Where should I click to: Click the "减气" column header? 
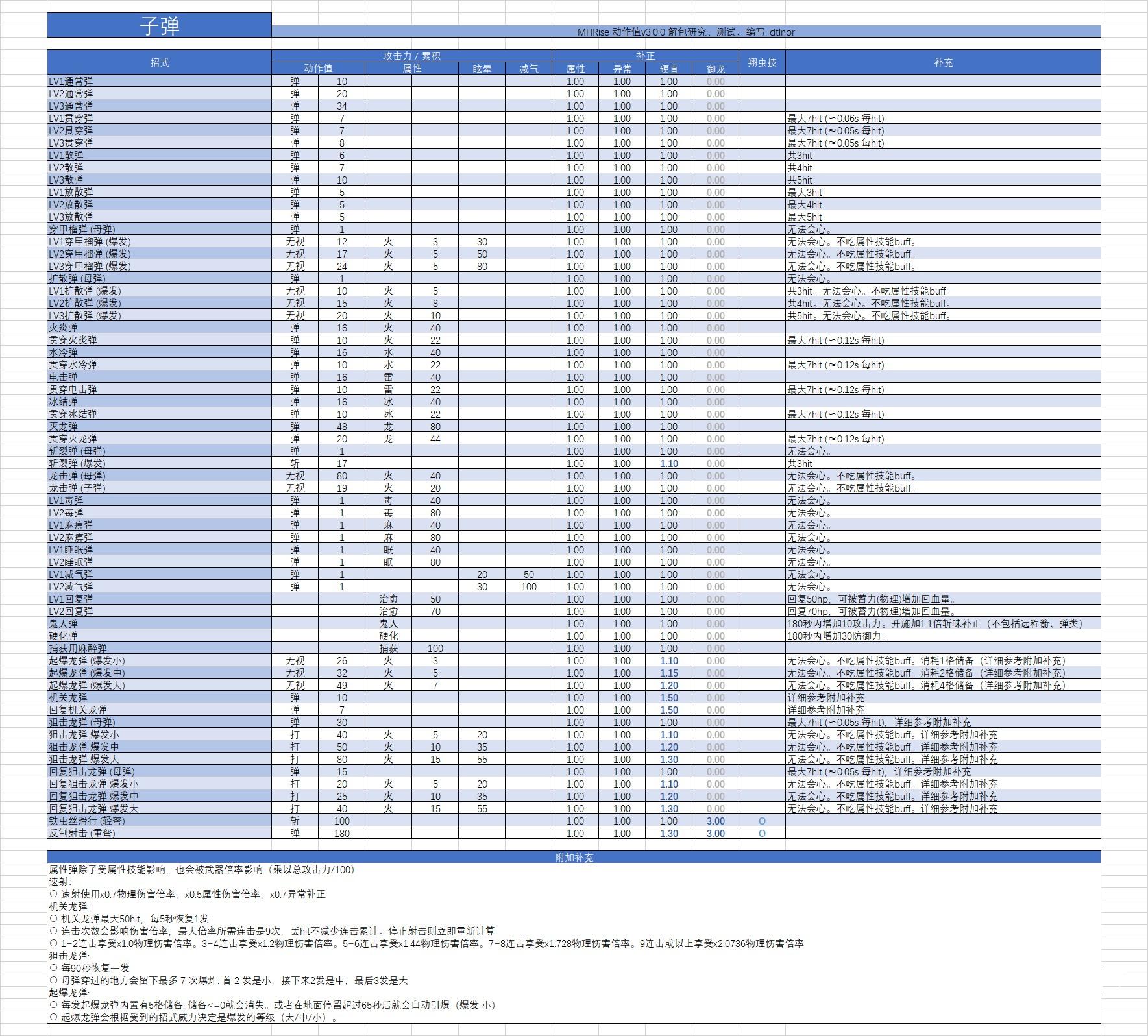528,69
